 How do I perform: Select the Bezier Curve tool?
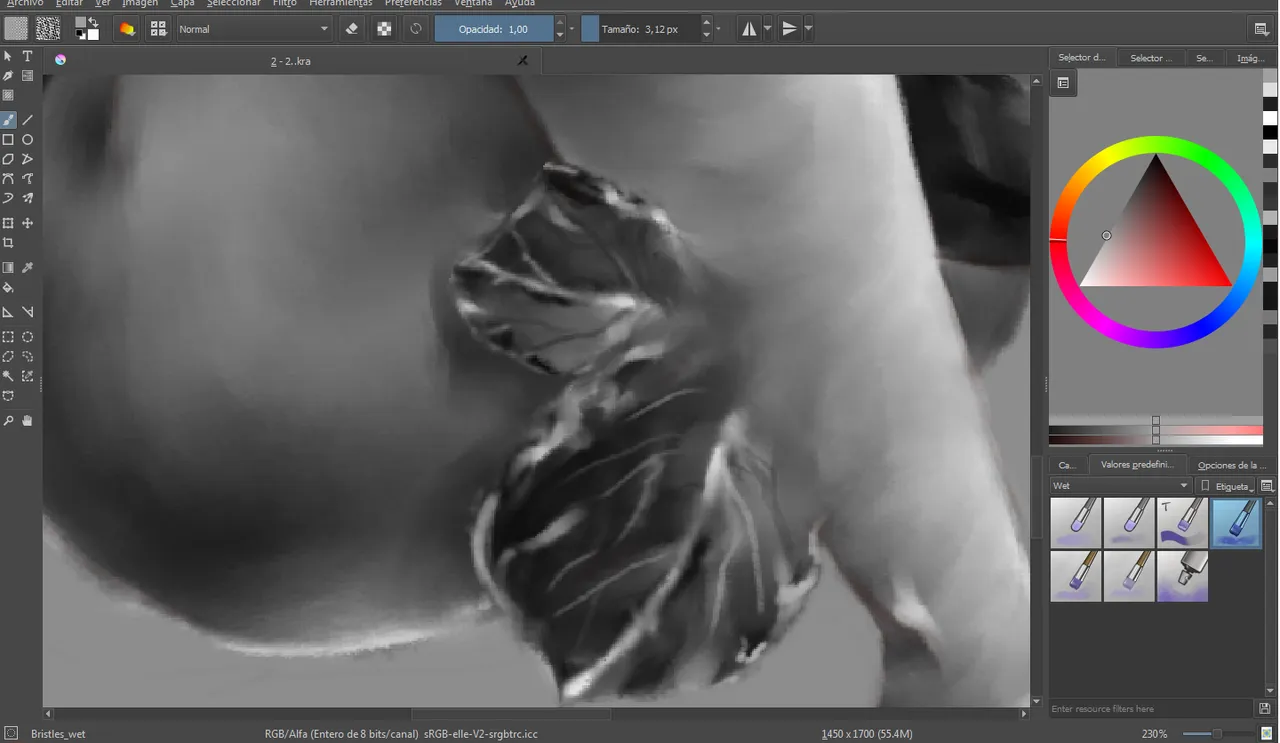pos(8,179)
